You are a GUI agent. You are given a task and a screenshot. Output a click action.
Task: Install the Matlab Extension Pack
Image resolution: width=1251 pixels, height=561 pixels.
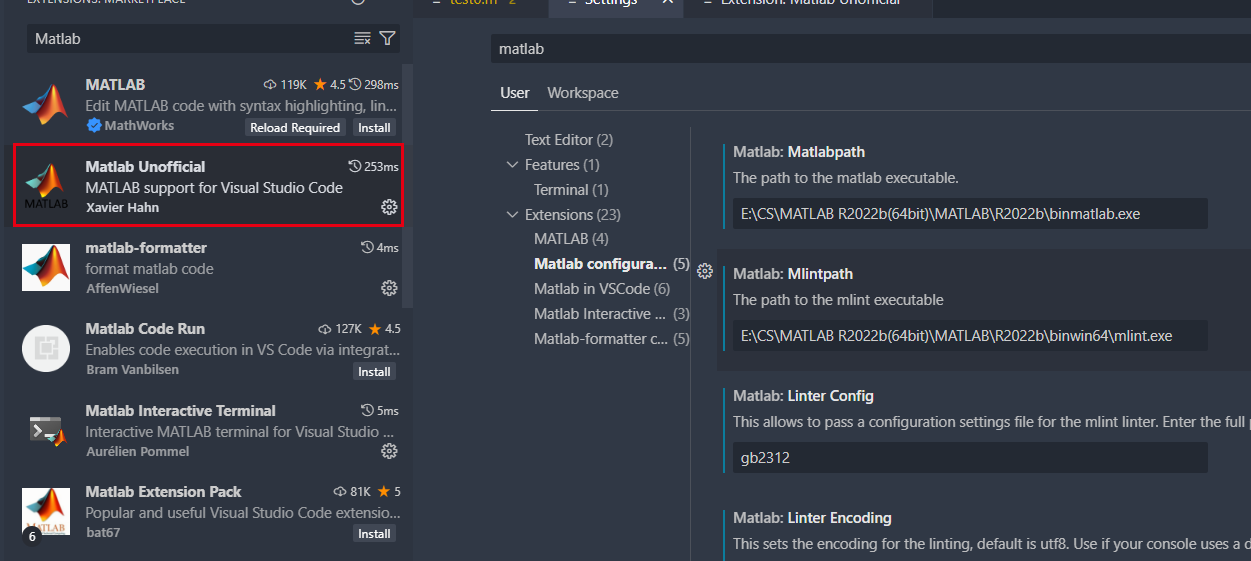tap(375, 533)
